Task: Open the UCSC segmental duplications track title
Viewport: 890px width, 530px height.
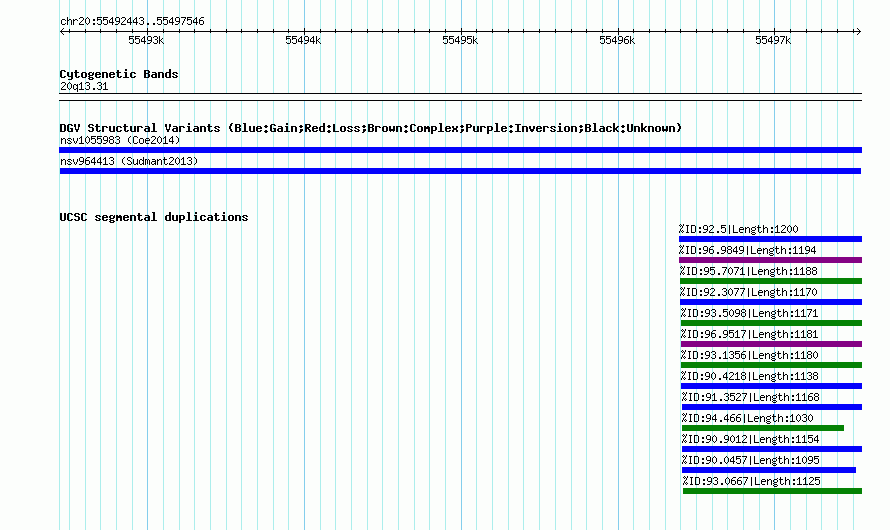Action: 154,217
